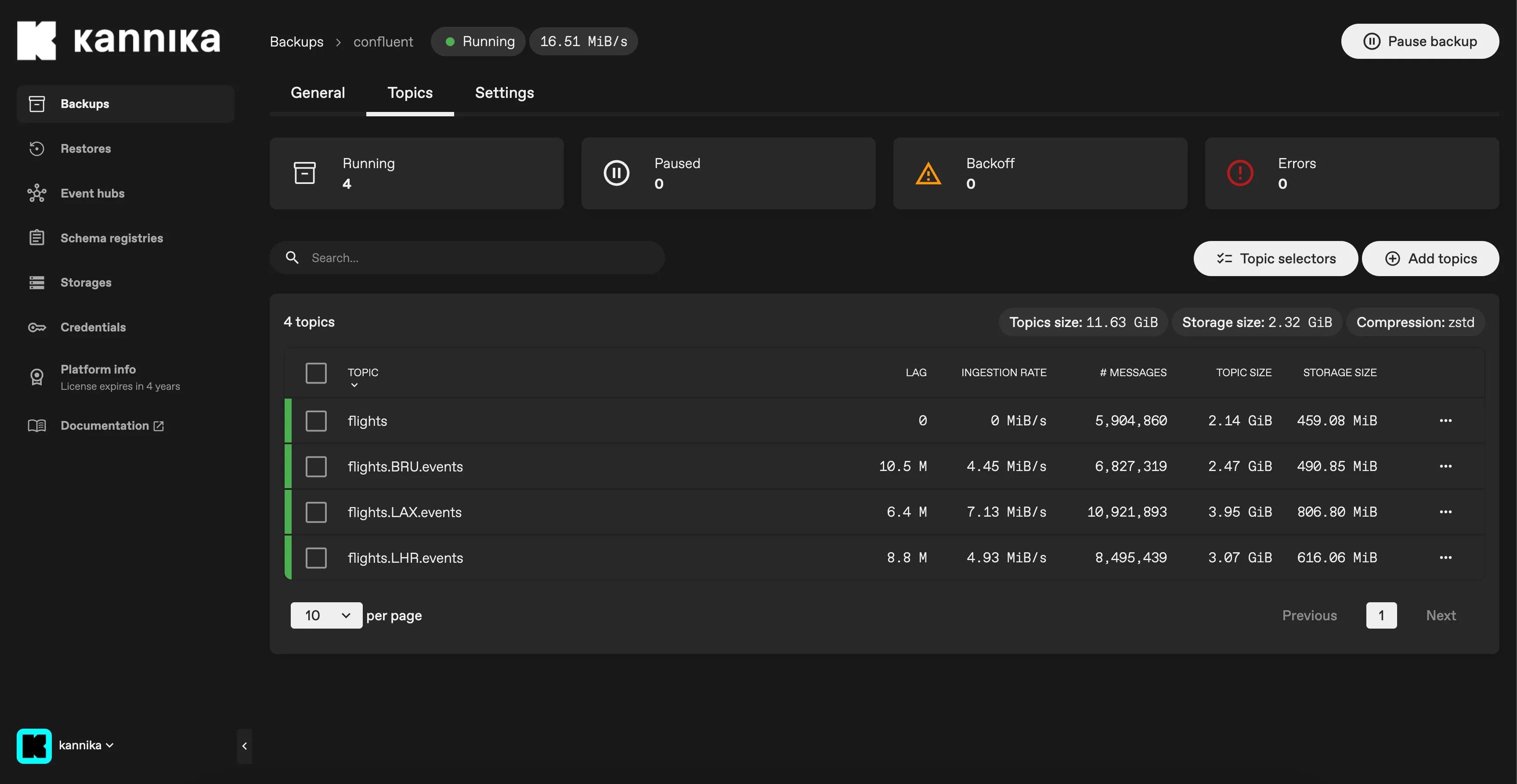Click the Pause backup button
Screen dimensions: 1517x784
(x=1420, y=41)
